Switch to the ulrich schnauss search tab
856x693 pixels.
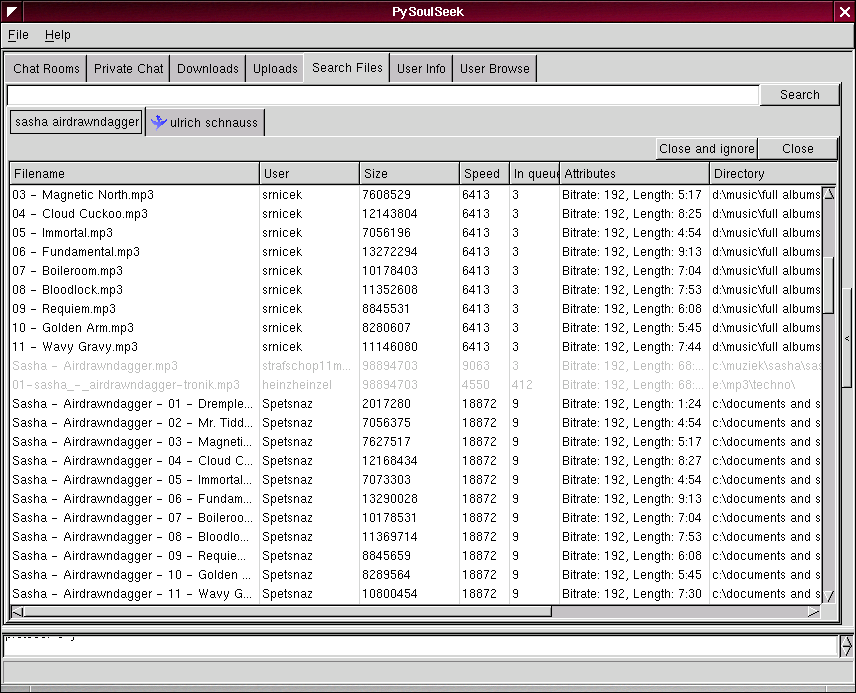205,122
